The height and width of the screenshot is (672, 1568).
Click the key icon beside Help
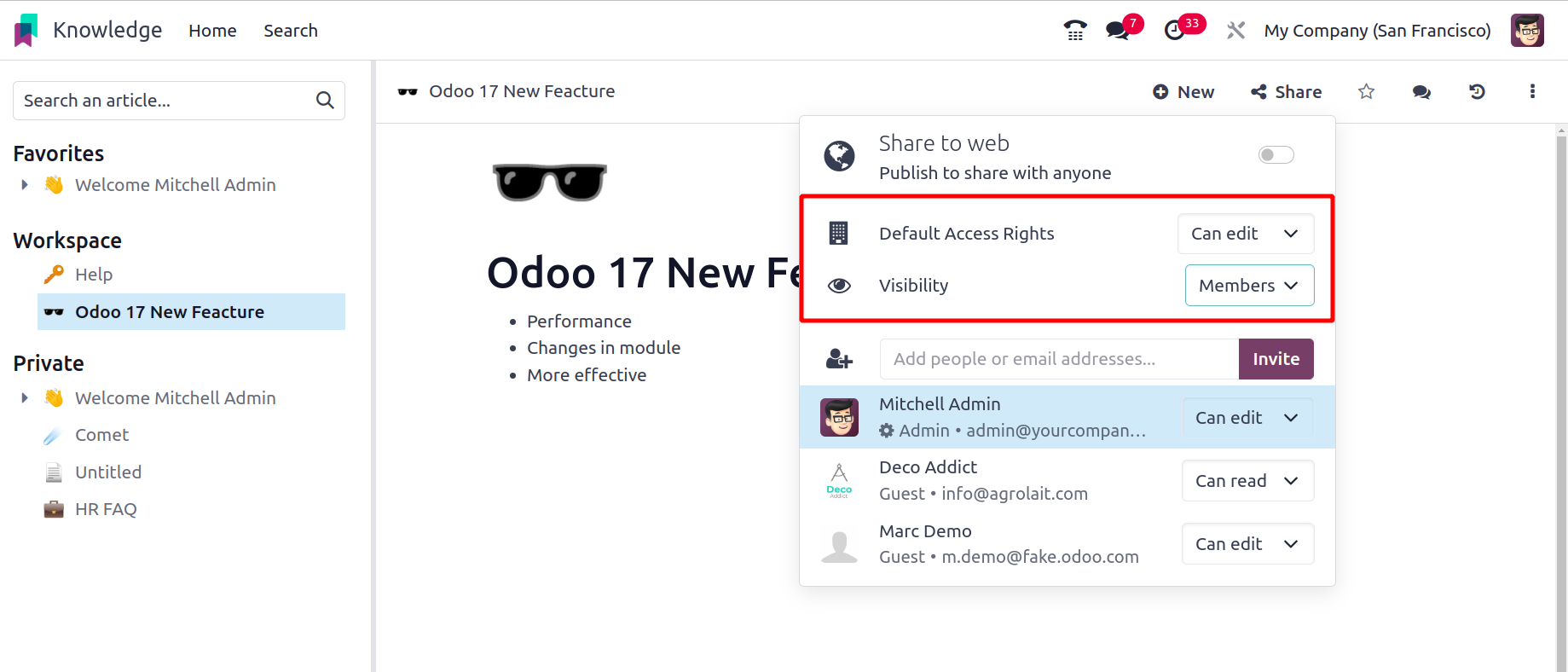click(x=54, y=275)
